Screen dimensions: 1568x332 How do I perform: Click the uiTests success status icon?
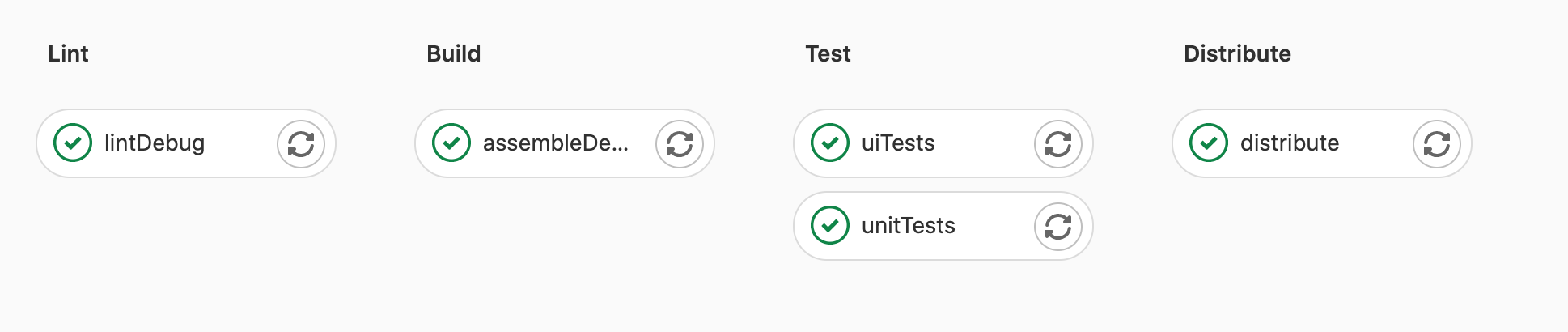(830, 143)
